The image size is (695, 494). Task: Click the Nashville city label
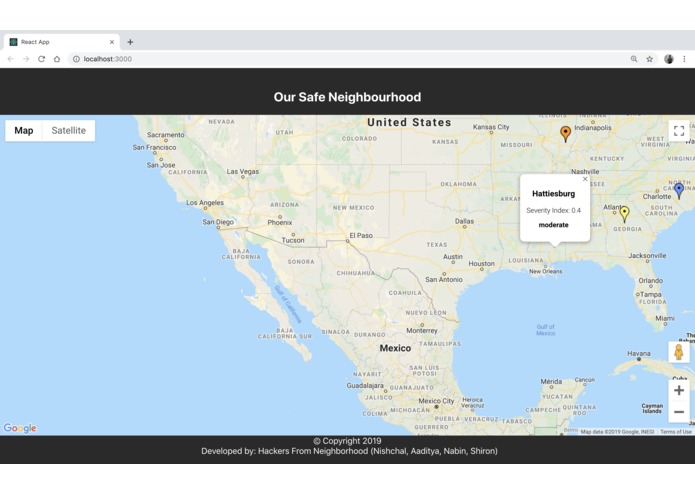585,171
